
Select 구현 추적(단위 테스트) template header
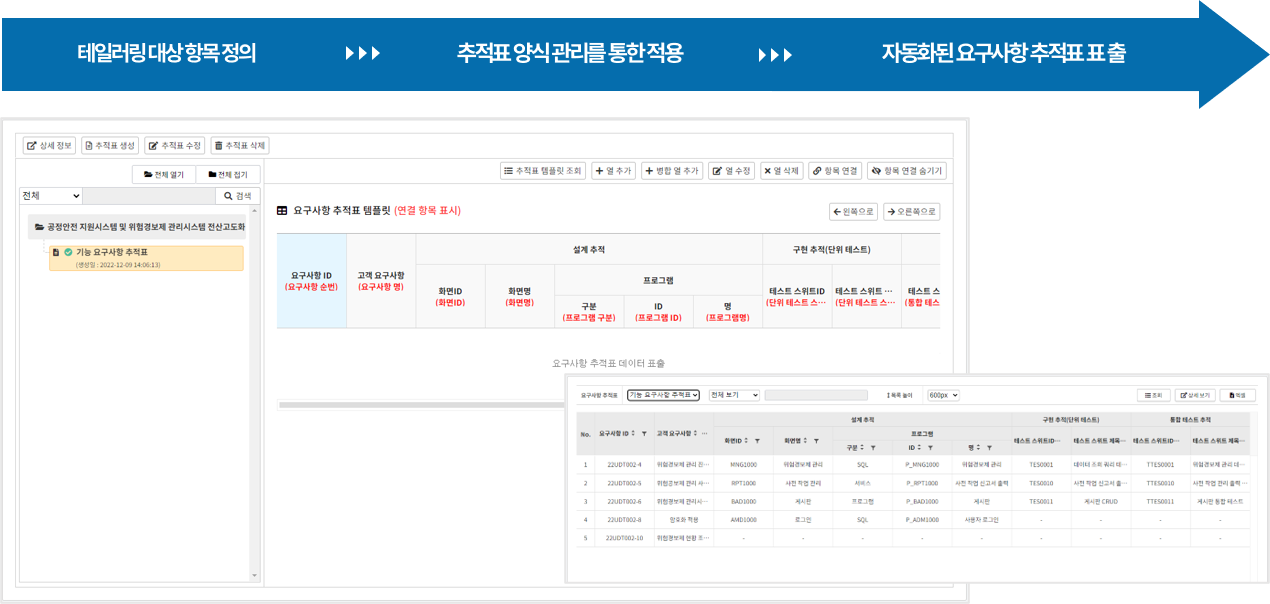click(831, 249)
